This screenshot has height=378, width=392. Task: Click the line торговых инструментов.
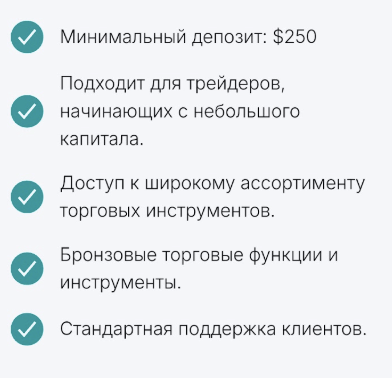[x=167, y=211]
